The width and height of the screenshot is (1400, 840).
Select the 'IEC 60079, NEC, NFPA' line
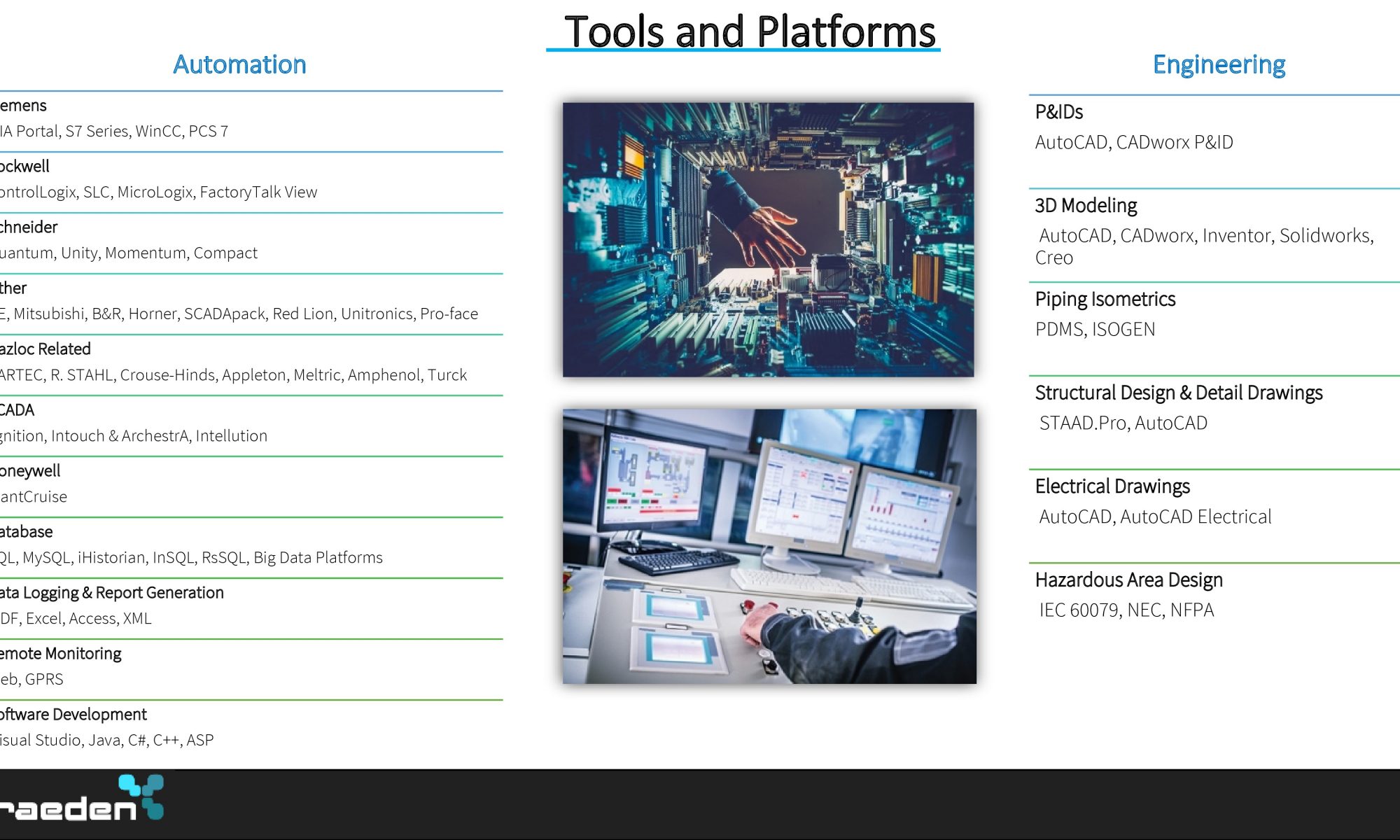[1126, 610]
